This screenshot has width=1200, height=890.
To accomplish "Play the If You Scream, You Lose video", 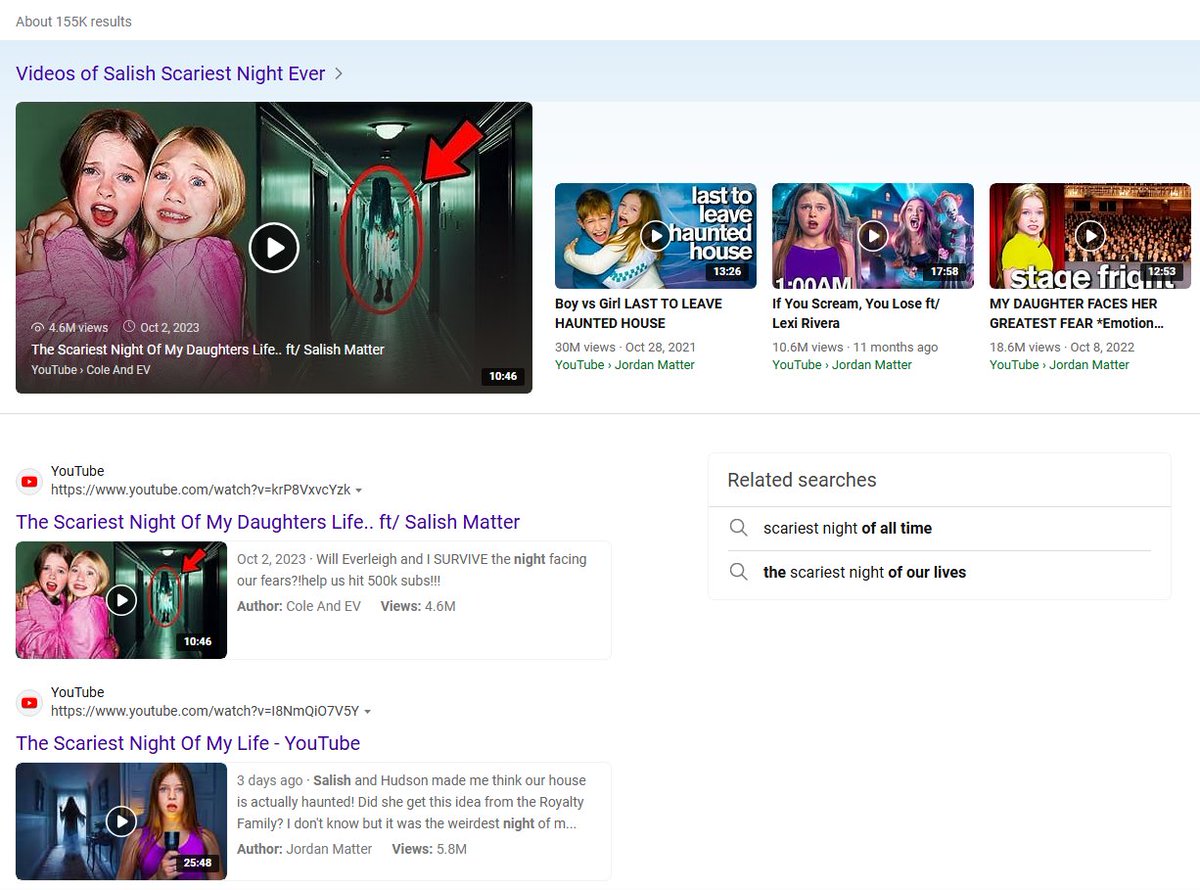I will tap(873, 235).
